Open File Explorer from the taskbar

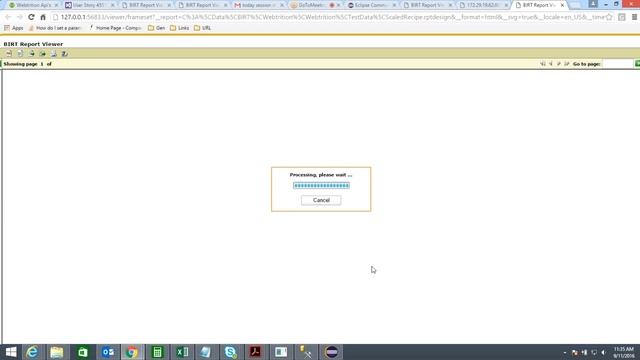click(57, 352)
